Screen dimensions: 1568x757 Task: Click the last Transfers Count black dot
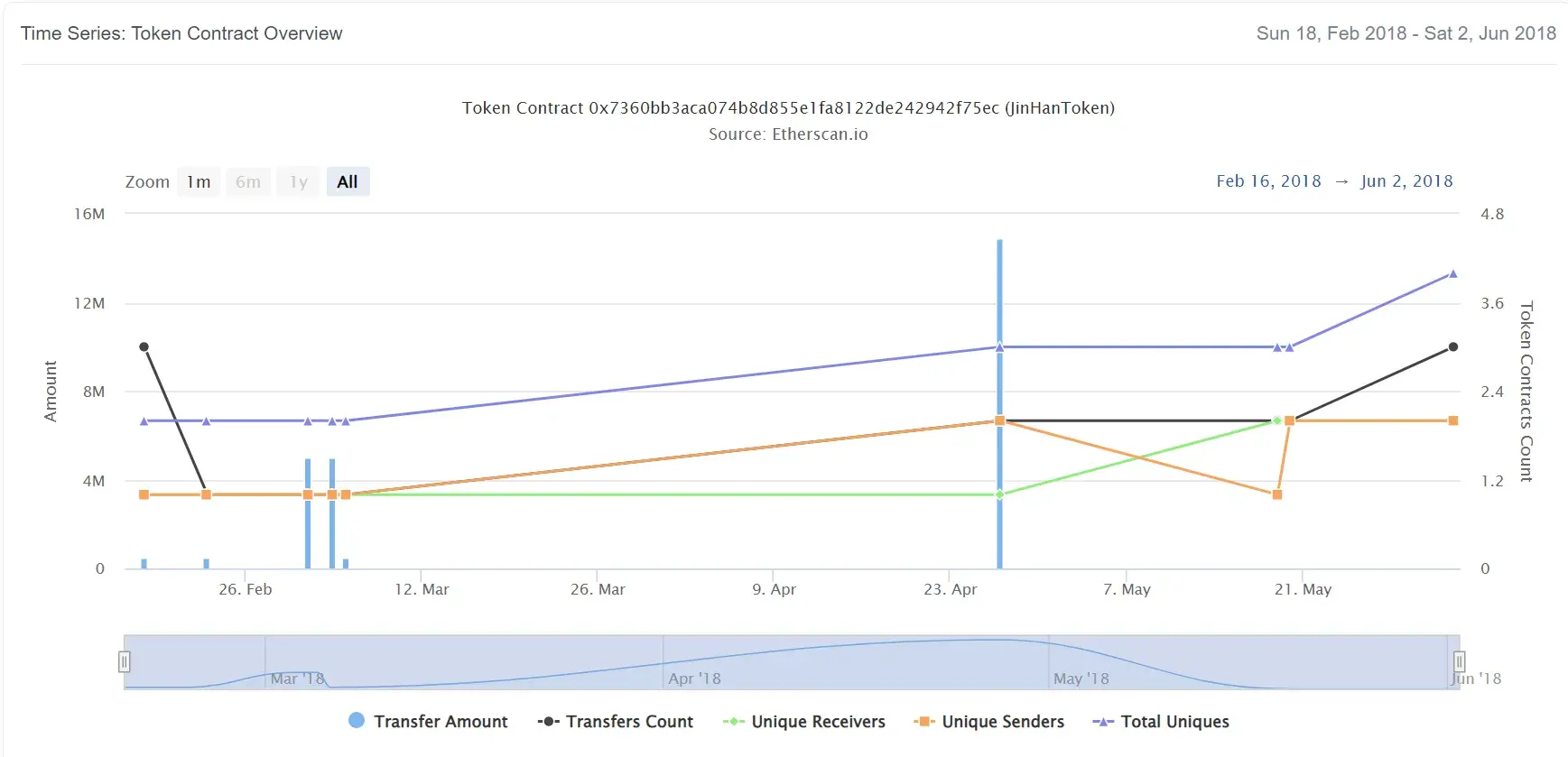point(1453,346)
